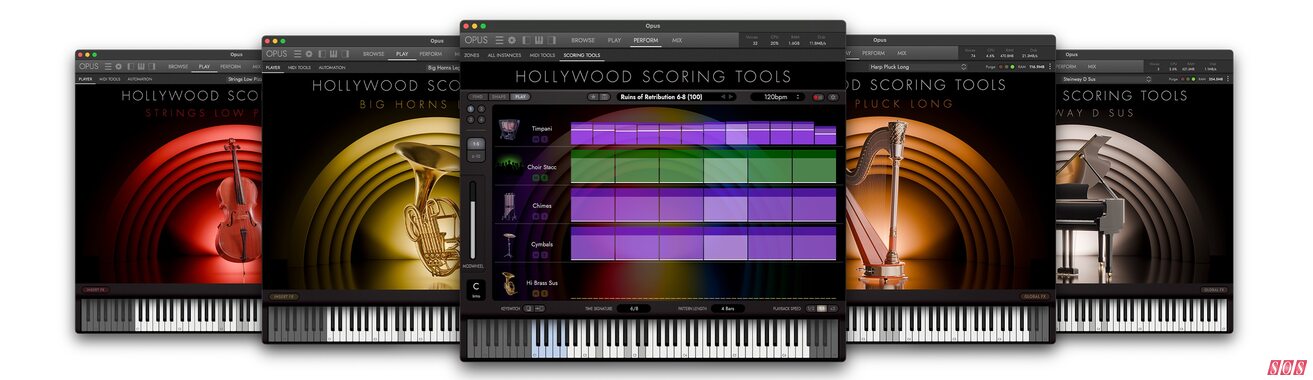Open the Ruins of Retribution preset dropdown

677,97
